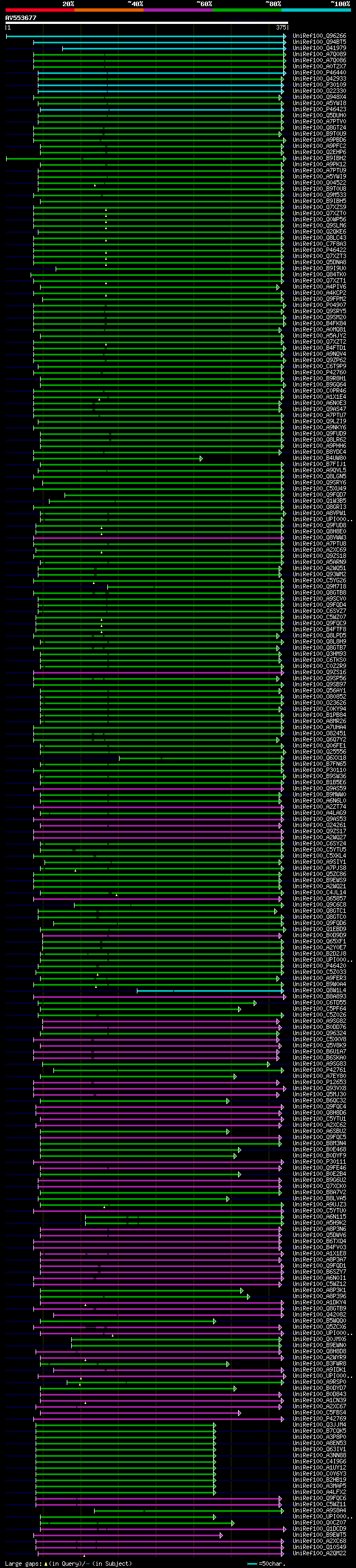Viewport: 356px width, 1568px height.
Task: Select hit label UniRef100_P30109
Action: [319, 85]
